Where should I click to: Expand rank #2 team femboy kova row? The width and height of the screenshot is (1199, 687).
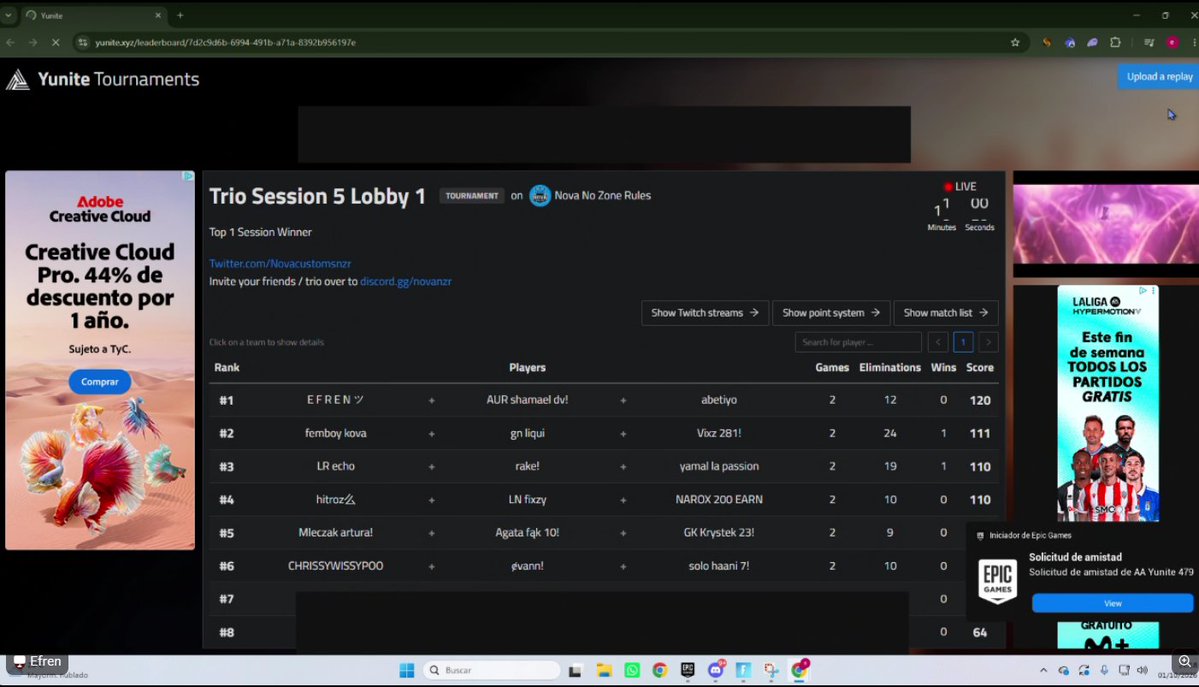point(604,433)
